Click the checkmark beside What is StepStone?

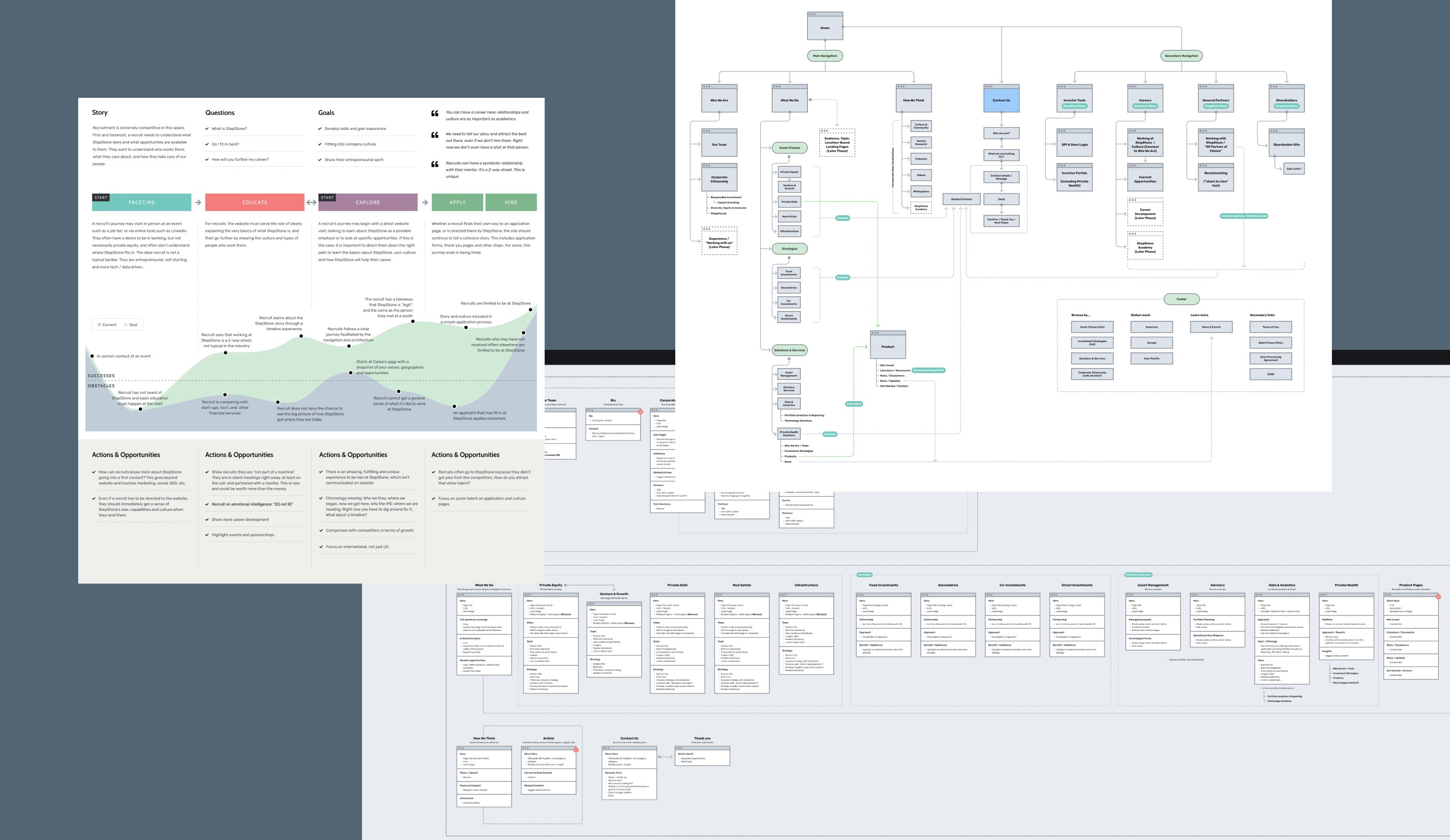(207, 129)
